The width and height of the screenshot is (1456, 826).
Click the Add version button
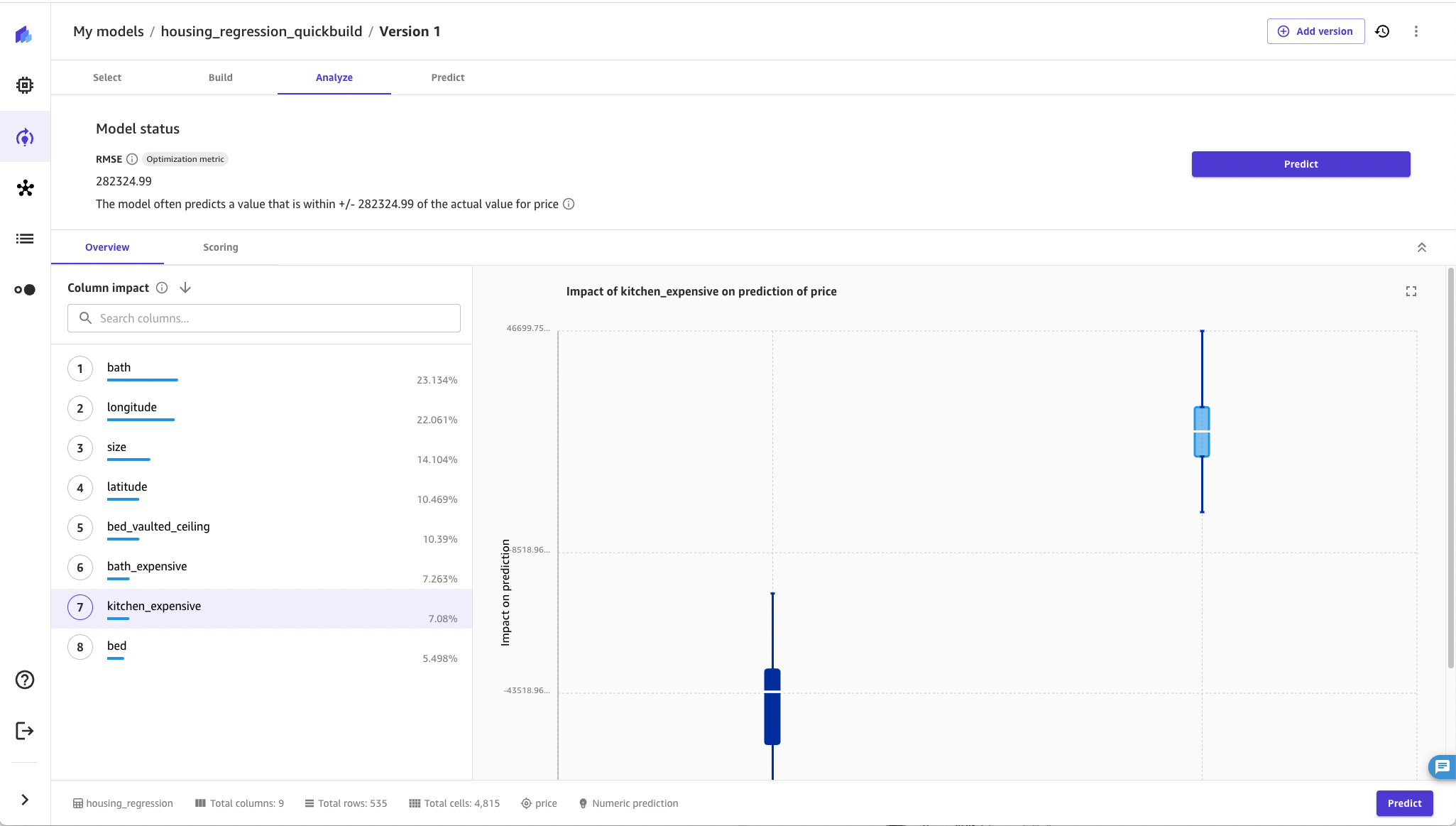click(1315, 31)
